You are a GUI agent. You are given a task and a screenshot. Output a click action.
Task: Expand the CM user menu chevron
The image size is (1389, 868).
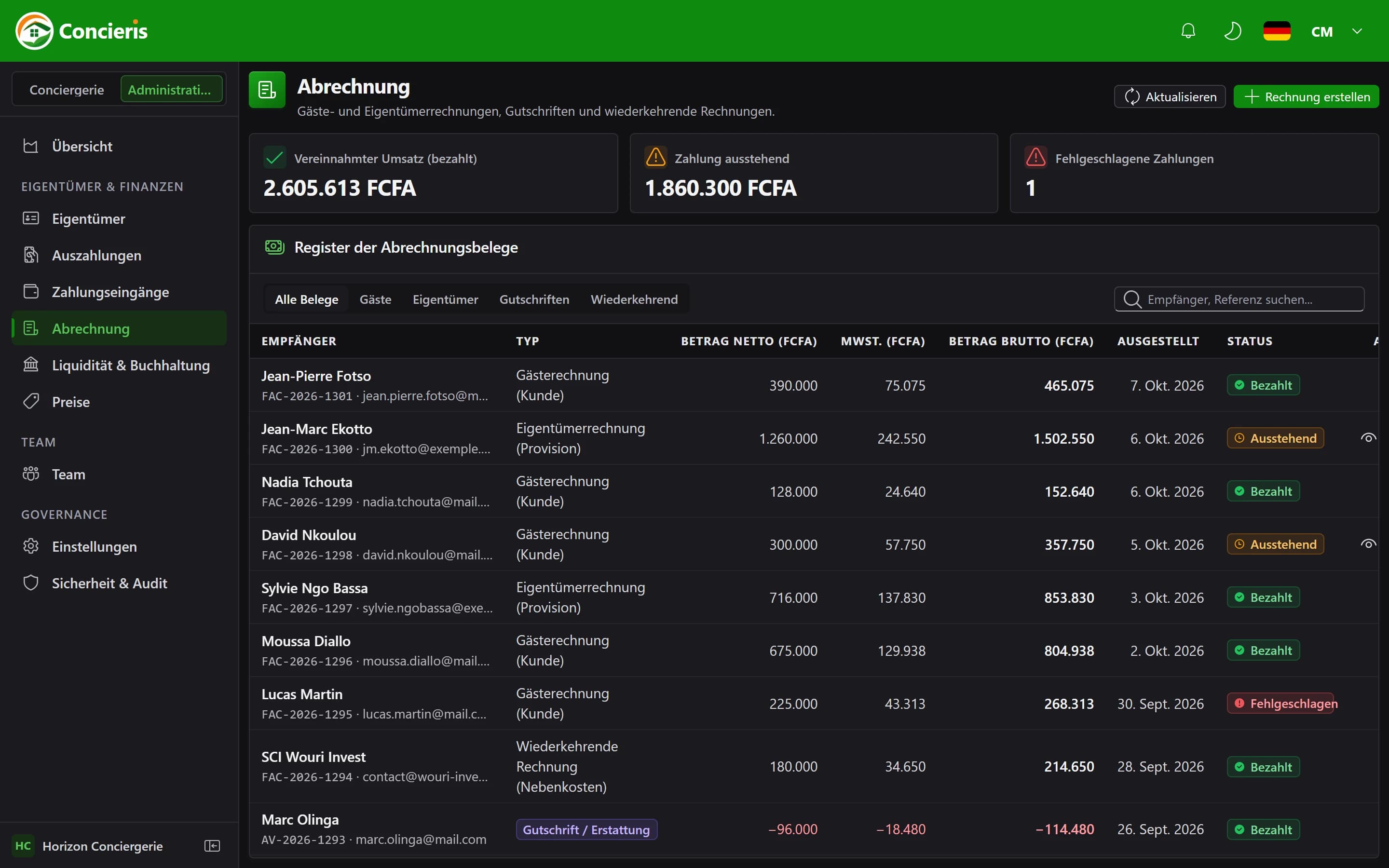tap(1357, 31)
